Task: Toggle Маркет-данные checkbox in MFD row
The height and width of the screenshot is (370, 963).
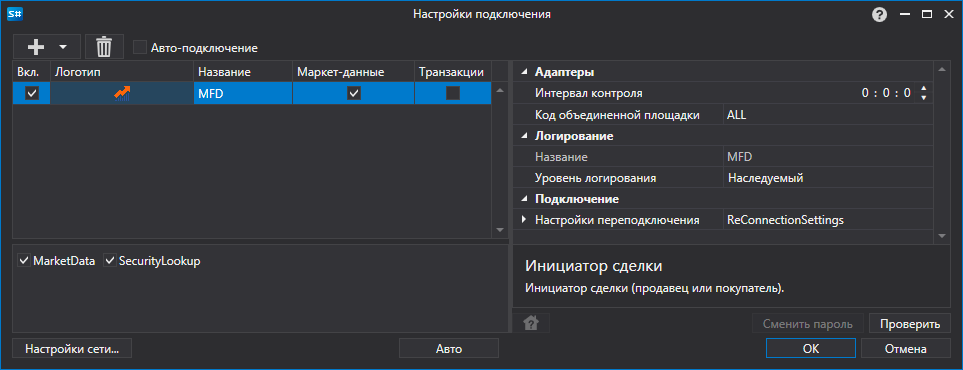Action: click(354, 93)
